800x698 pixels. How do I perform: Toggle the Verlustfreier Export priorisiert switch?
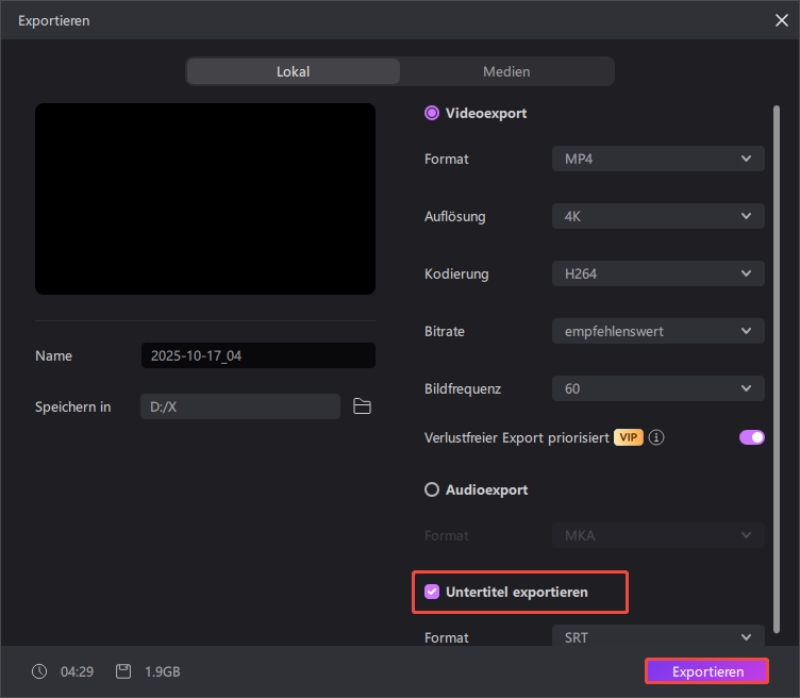click(x=751, y=437)
